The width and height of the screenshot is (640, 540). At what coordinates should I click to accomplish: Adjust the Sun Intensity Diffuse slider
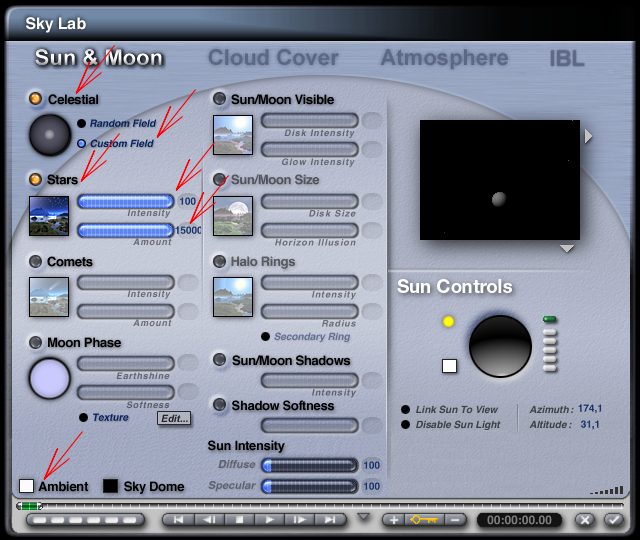pos(310,465)
